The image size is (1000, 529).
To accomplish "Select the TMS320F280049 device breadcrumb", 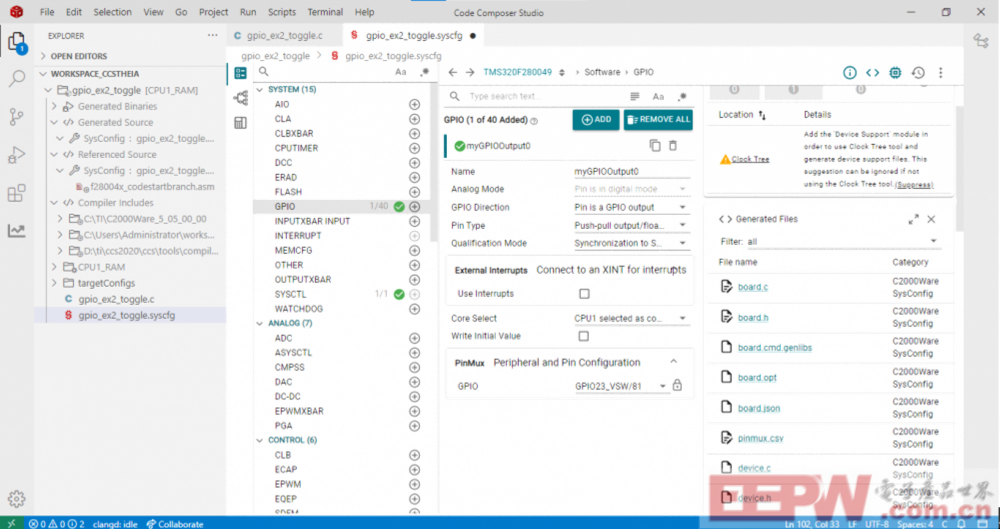I will 517,72.
